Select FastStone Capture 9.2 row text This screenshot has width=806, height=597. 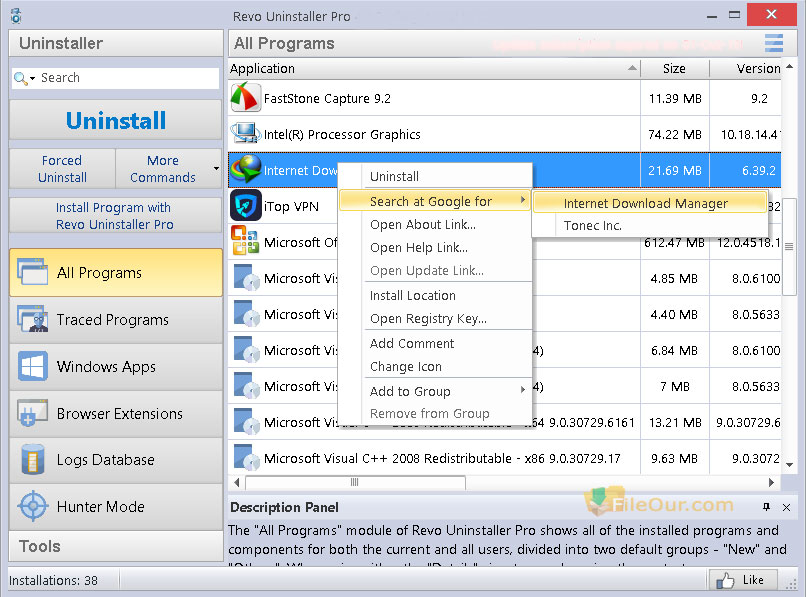pos(327,98)
